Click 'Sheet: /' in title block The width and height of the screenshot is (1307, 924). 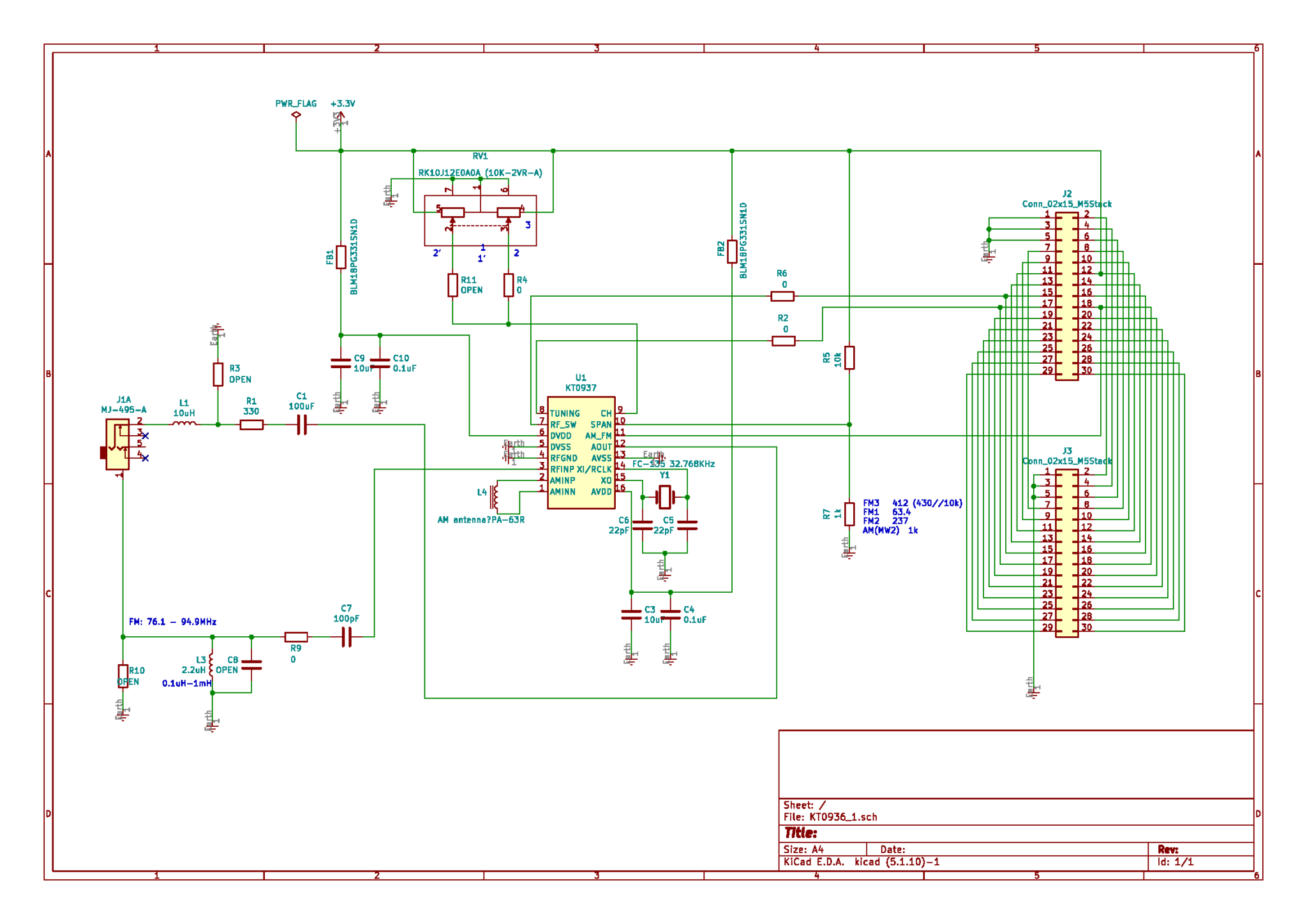click(x=805, y=805)
